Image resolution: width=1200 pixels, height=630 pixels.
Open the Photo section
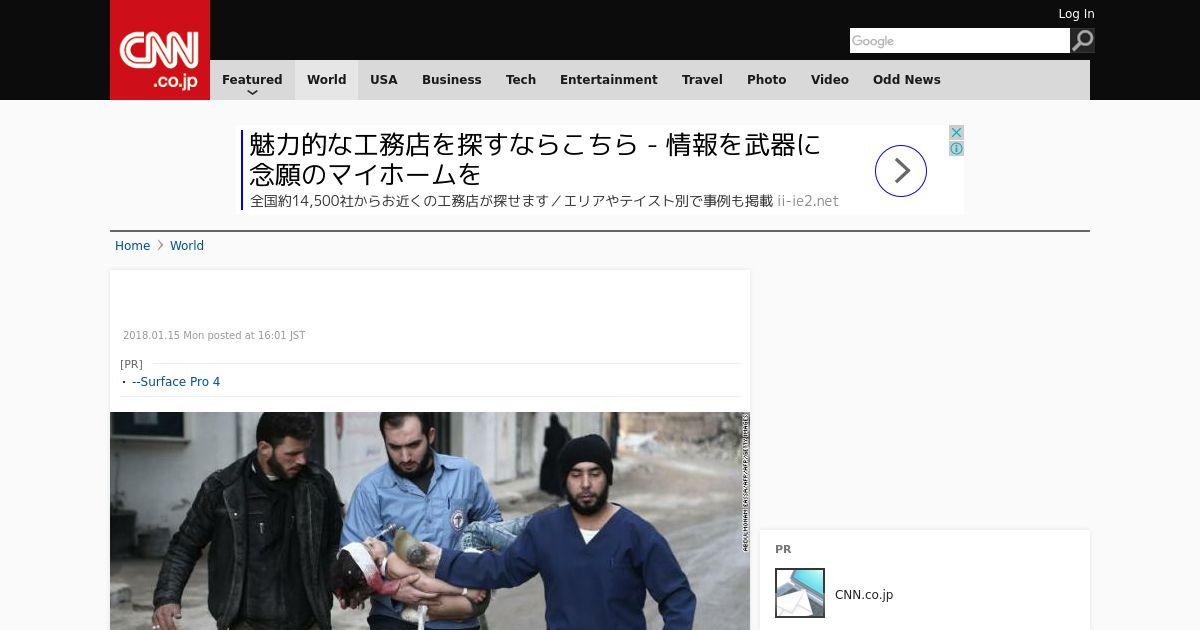click(767, 80)
